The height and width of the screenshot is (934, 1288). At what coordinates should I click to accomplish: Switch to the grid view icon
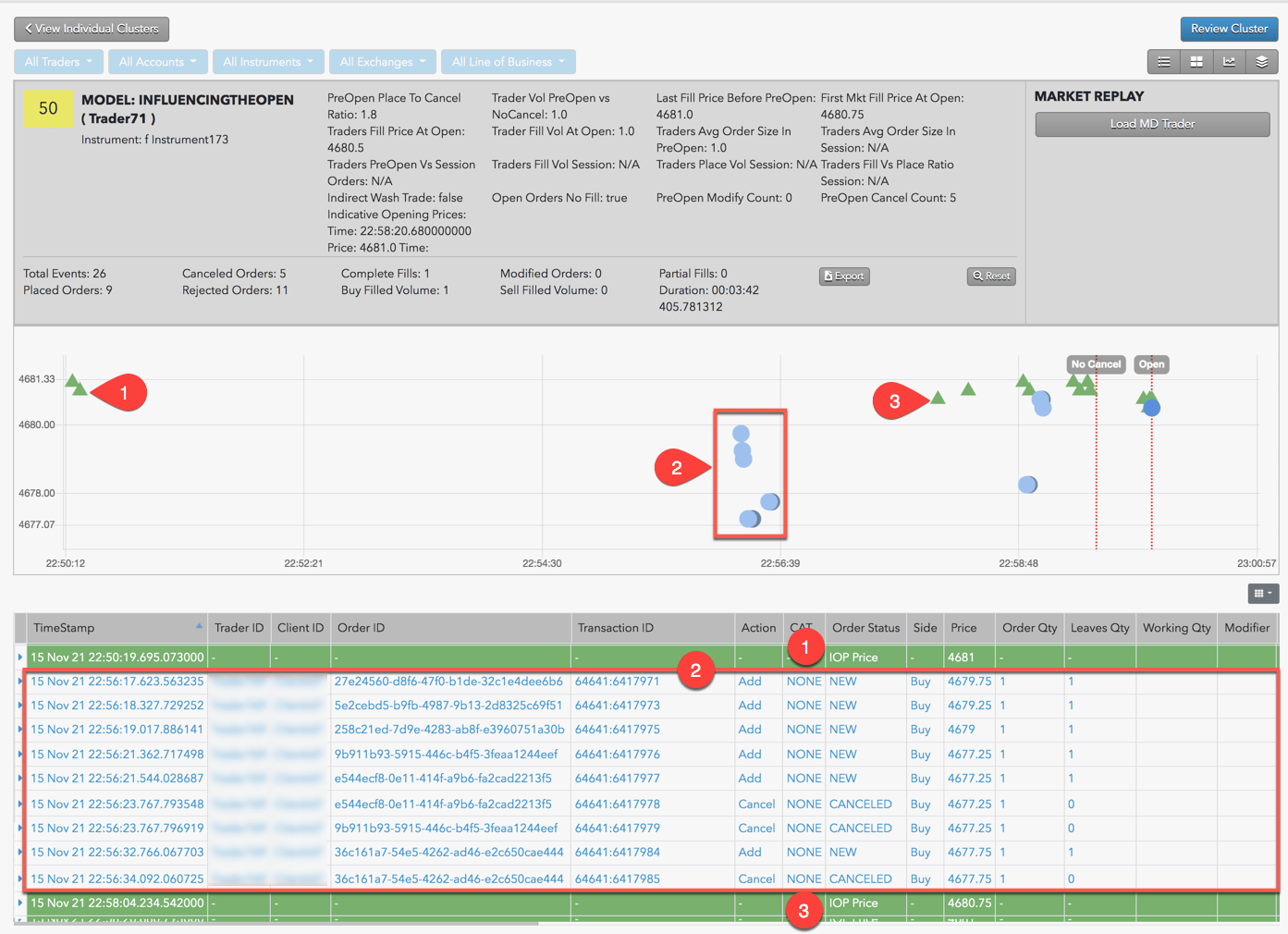coord(1196,62)
